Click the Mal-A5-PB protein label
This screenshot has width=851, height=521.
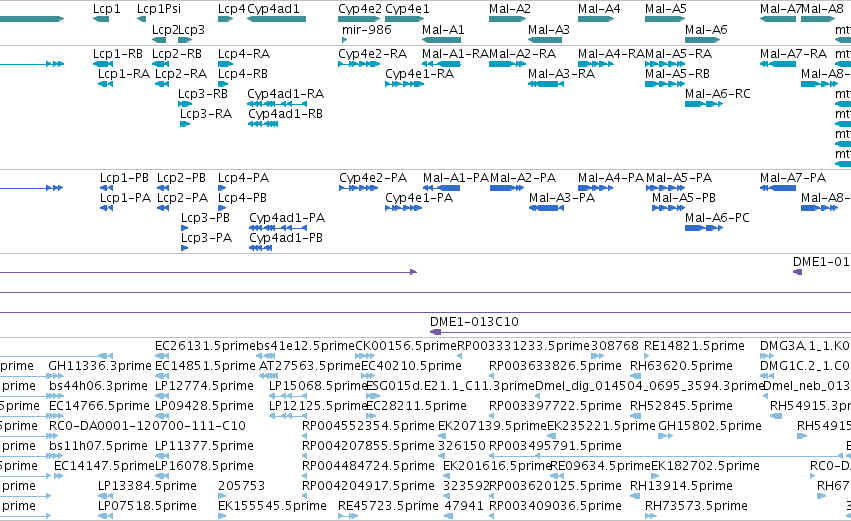pos(684,198)
